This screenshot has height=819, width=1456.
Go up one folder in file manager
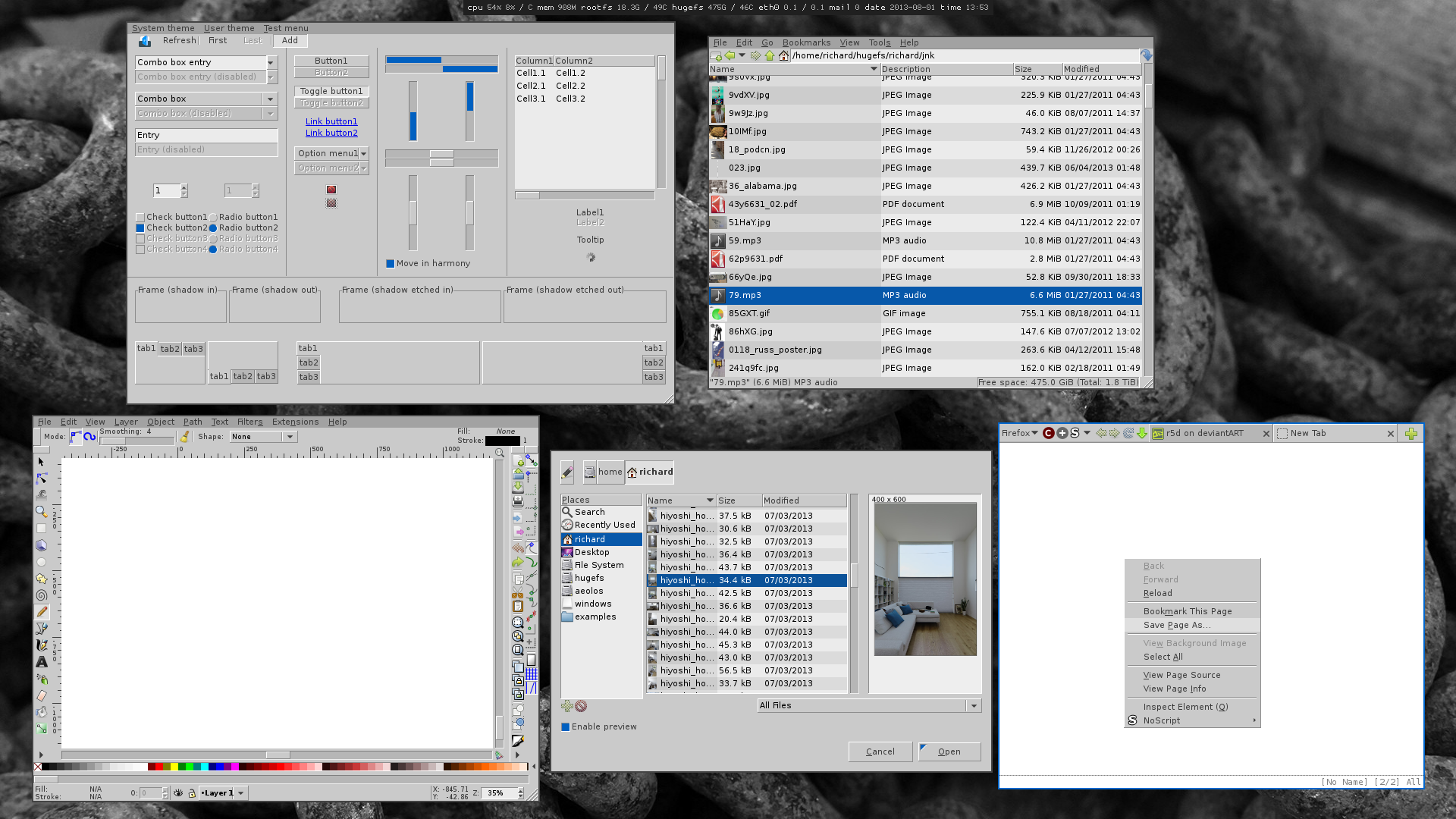coord(770,55)
